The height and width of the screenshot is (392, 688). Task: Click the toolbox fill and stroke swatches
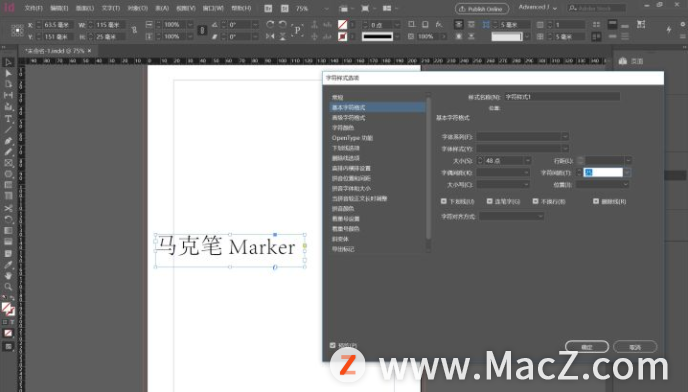8,309
